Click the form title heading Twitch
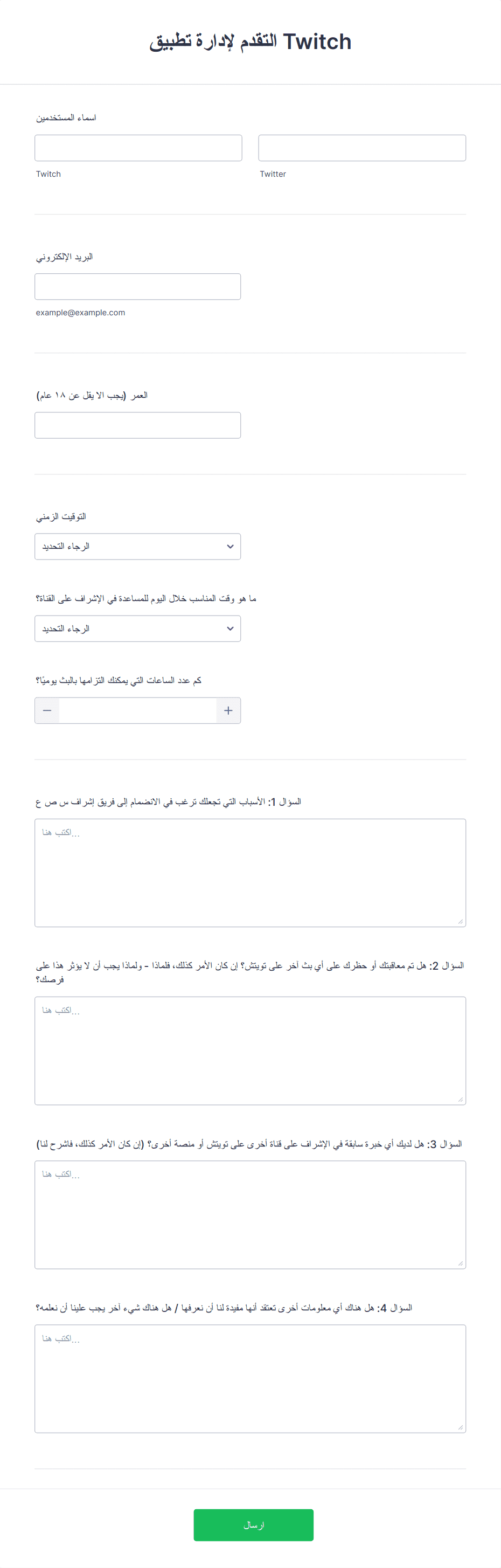The image size is (501, 1568). (250, 42)
